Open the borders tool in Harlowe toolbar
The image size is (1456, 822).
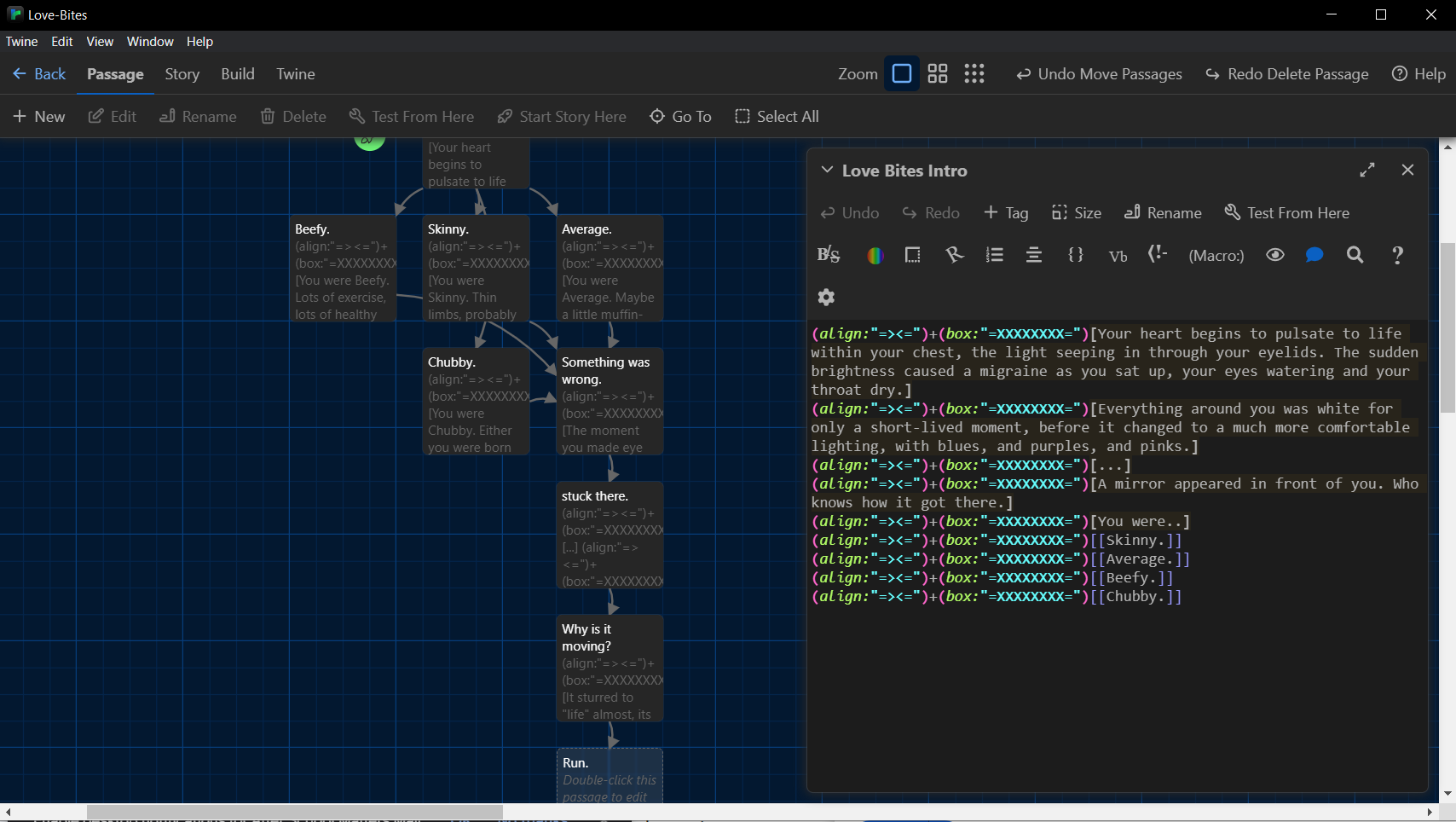912,255
